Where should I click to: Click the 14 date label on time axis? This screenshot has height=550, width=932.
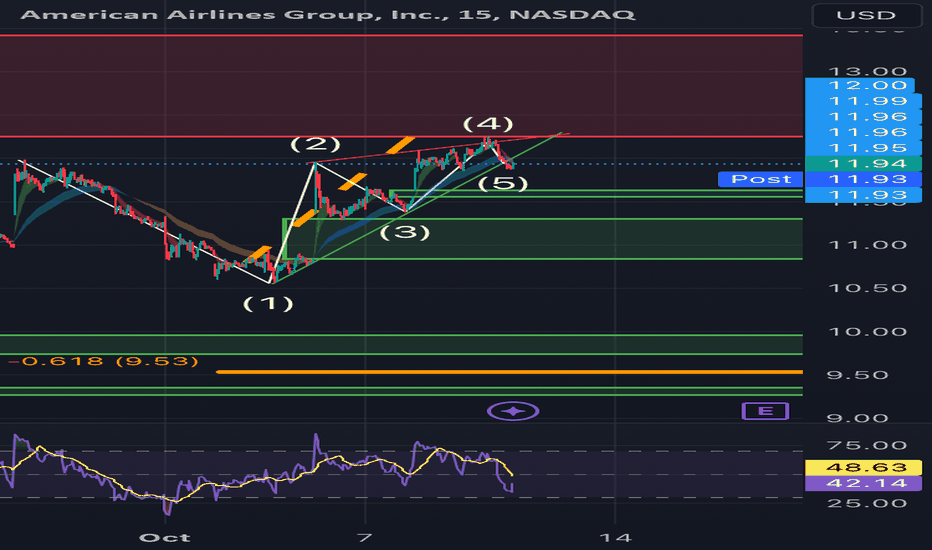[x=615, y=538]
